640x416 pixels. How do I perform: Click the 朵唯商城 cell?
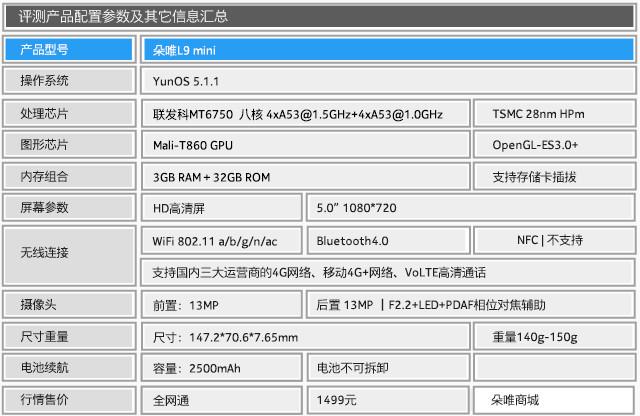tap(554, 400)
